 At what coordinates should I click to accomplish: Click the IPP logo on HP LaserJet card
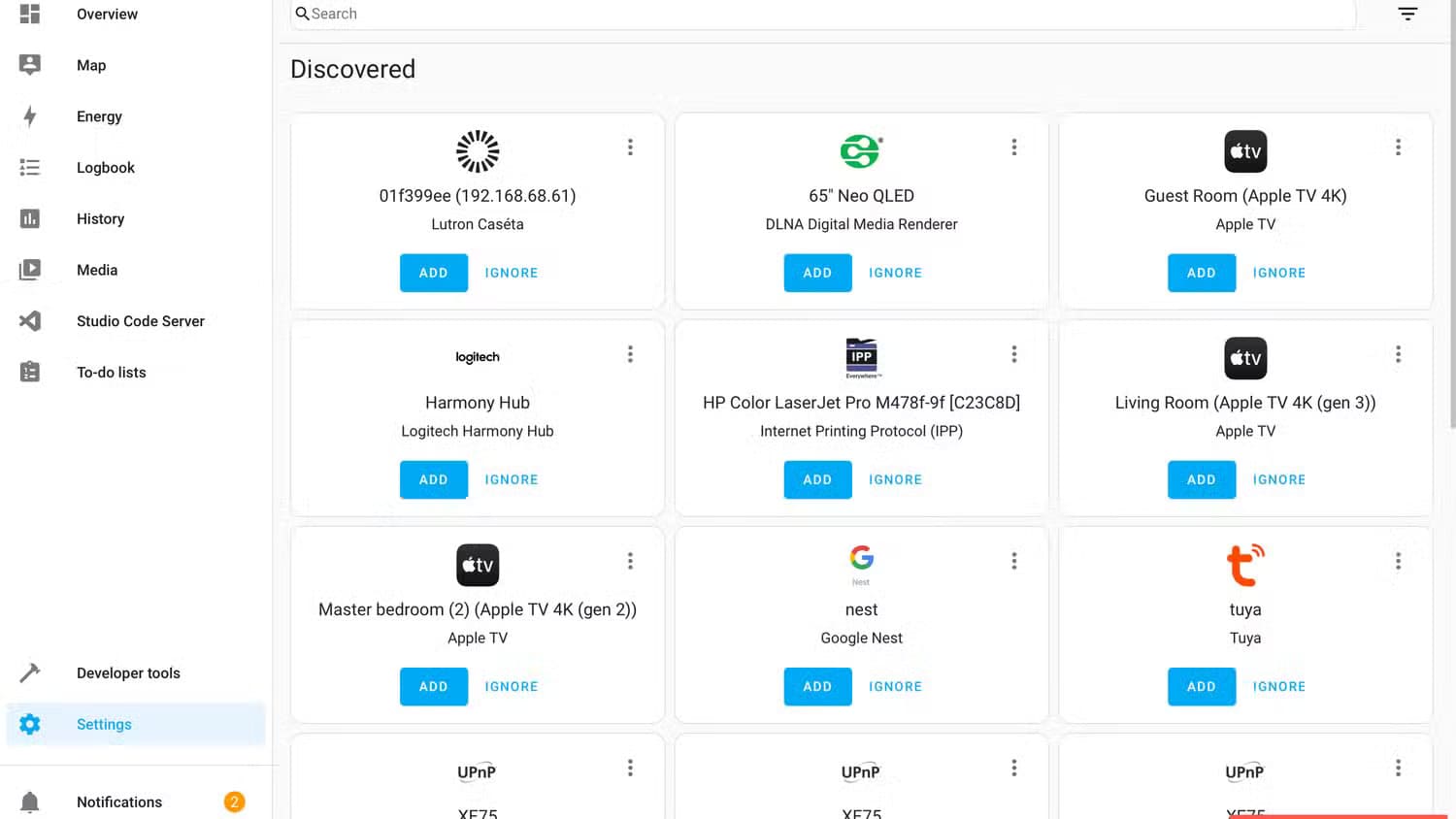pyautogui.click(x=861, y=358)
